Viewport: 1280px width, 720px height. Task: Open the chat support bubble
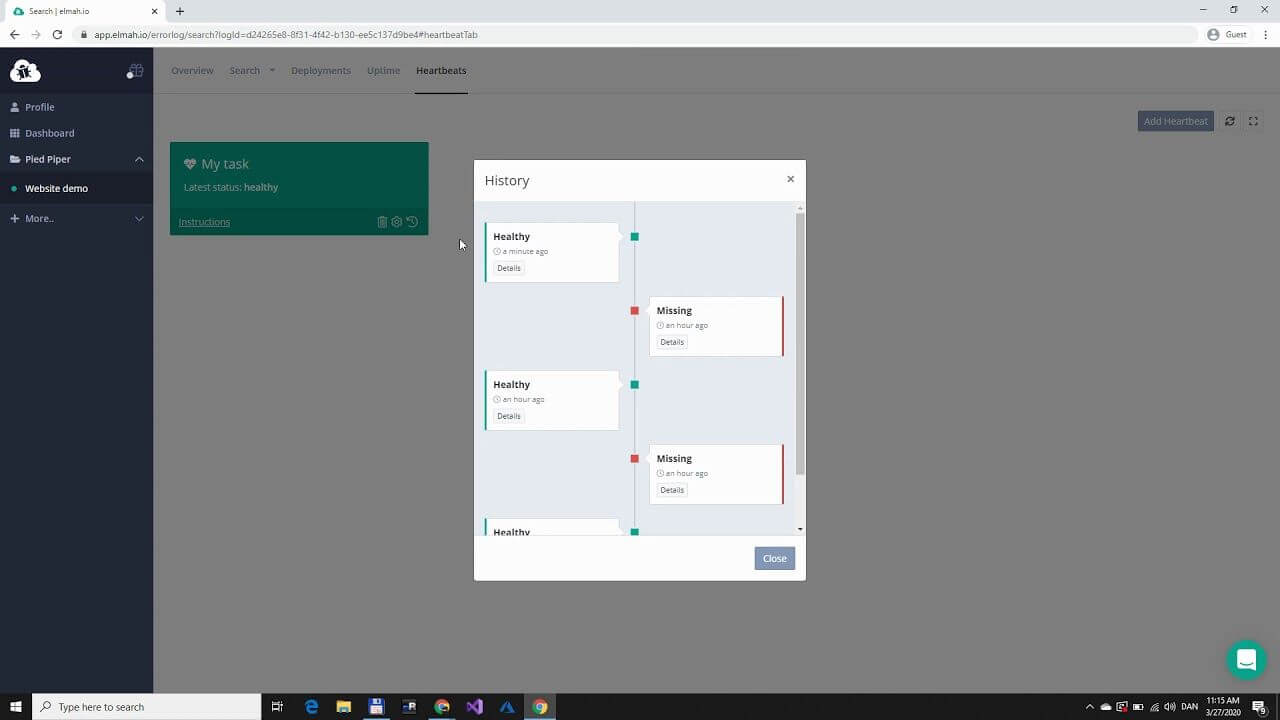click(1246, 660)
